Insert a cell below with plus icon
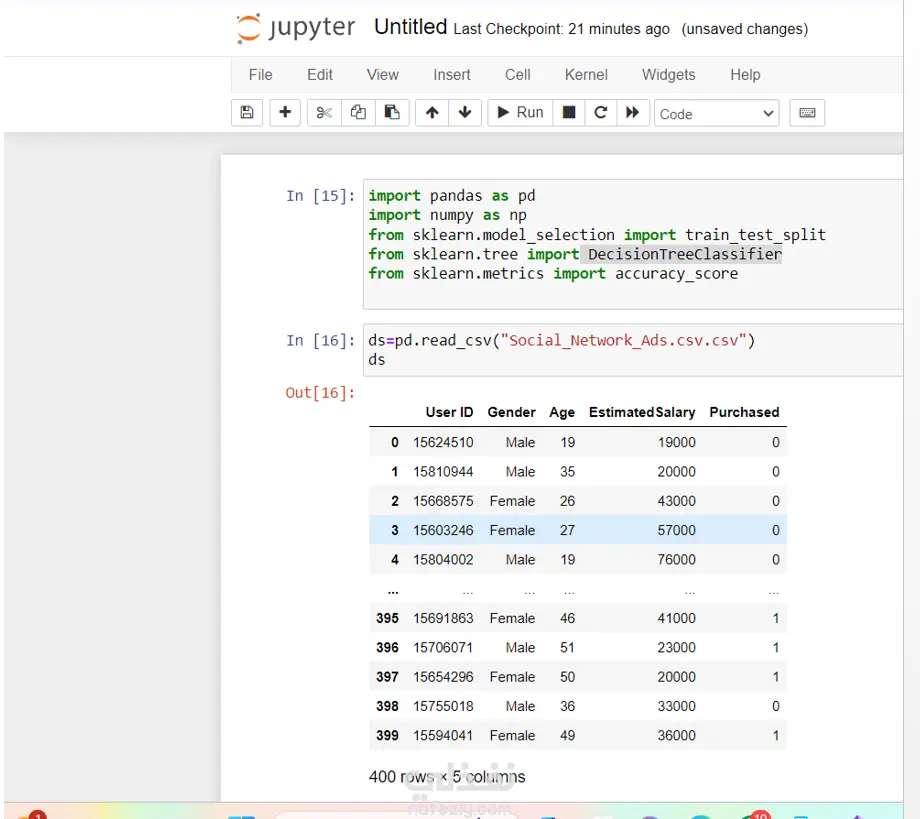 click(x=285, y=113)
